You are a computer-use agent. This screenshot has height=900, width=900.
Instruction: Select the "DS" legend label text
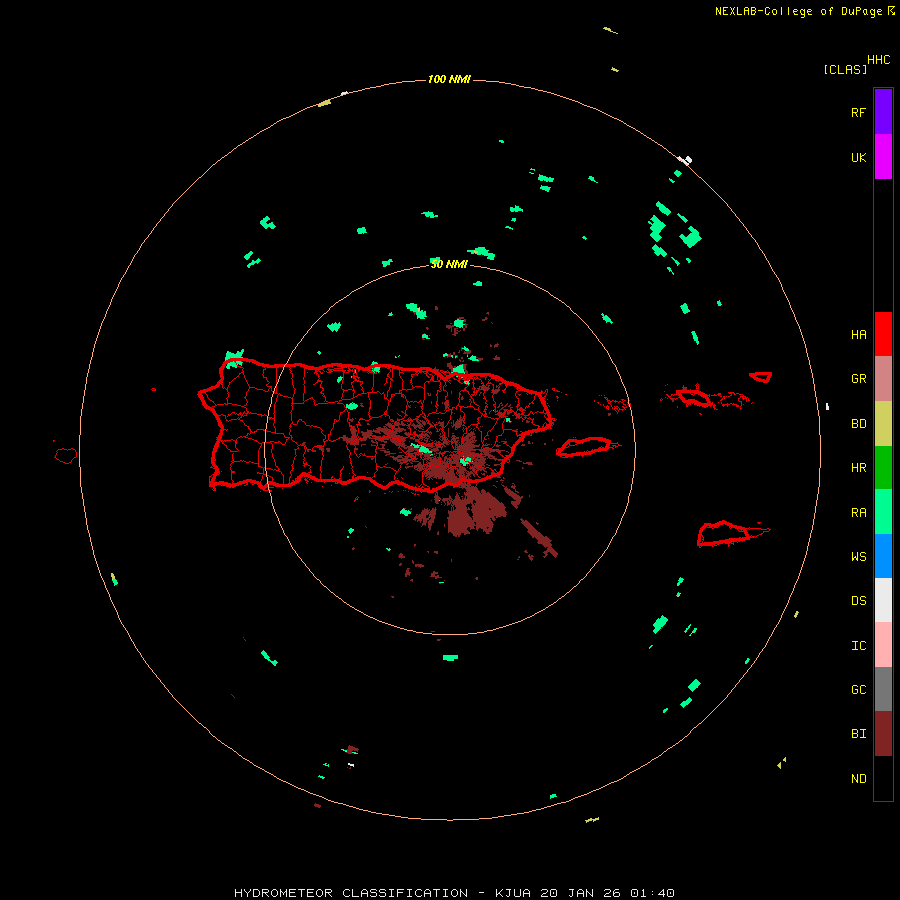coord(858,600)
